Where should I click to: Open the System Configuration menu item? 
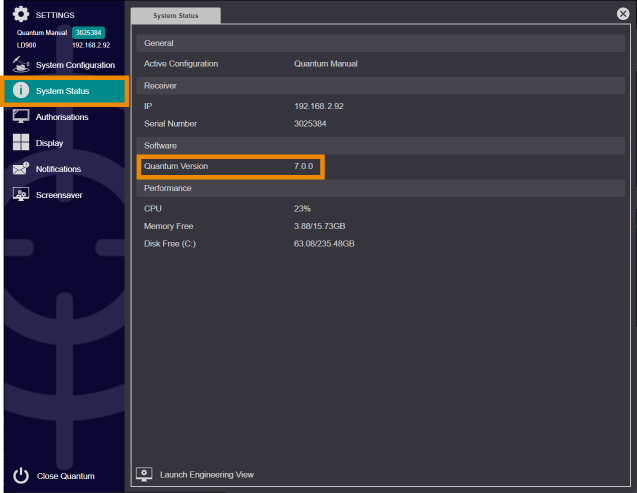click(x=75, y=65)
